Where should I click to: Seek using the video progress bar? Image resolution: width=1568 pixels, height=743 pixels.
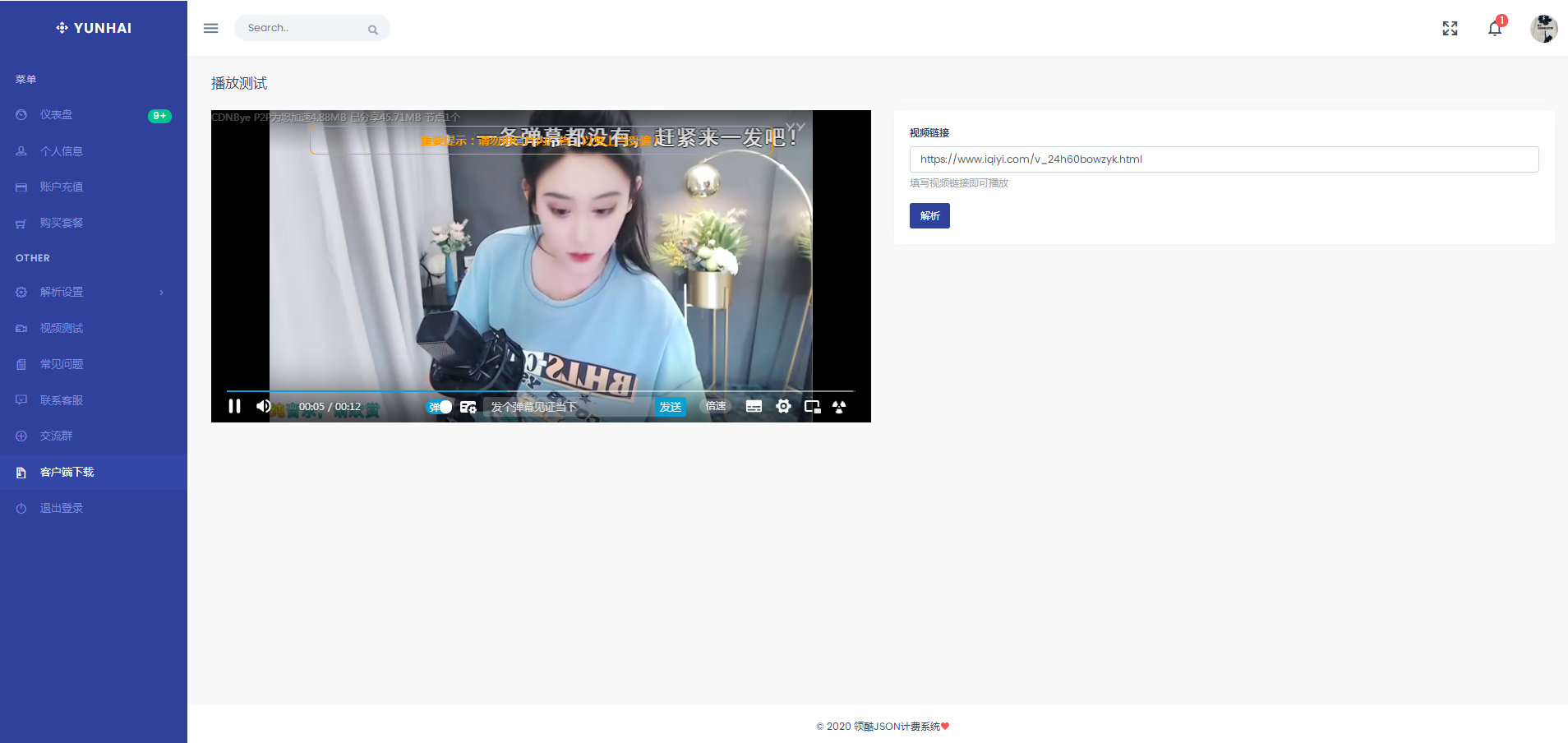tap(540, 391)
